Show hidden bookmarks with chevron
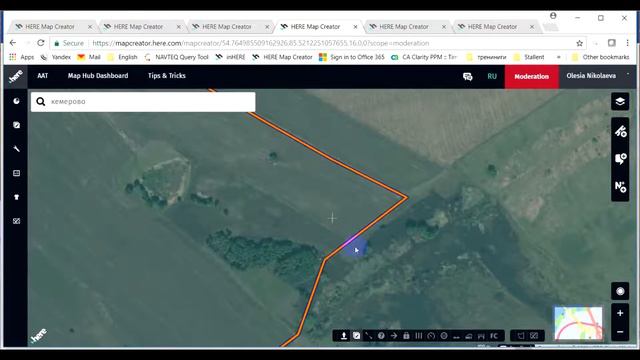The image size is (640, 360). pos(559,57)
